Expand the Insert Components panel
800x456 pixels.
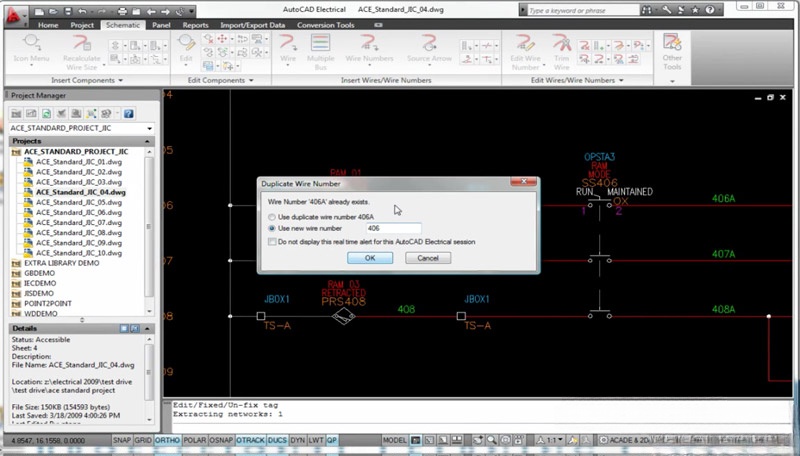121,81
